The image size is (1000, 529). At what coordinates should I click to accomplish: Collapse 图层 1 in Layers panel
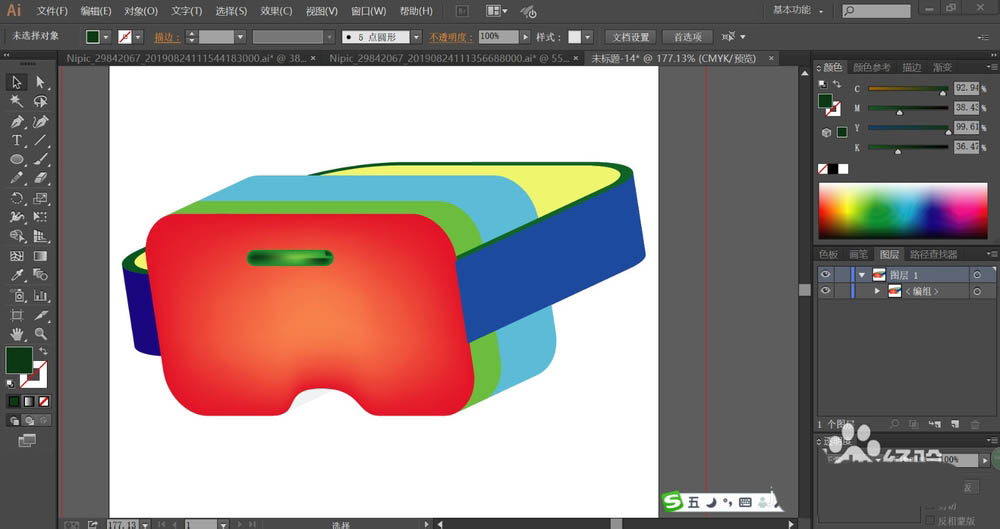(862, 275)
